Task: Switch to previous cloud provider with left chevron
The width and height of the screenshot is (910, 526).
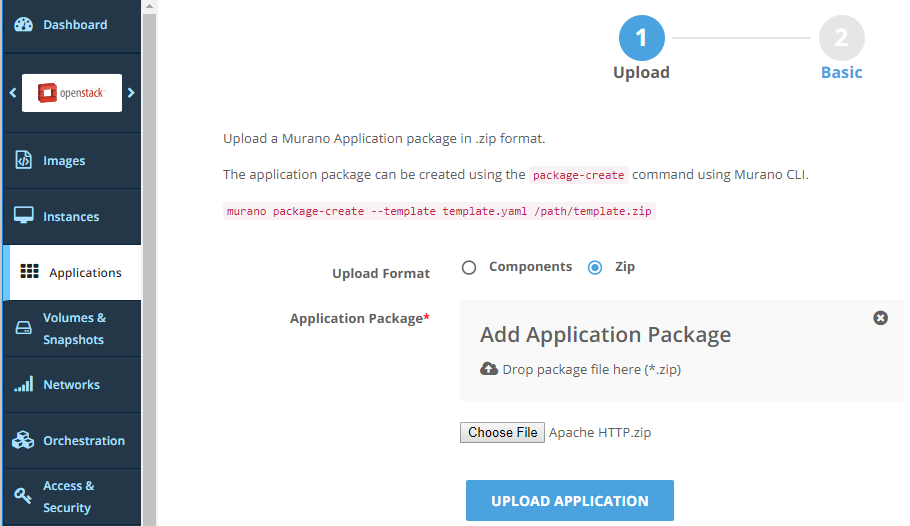Action: (13, 93)
